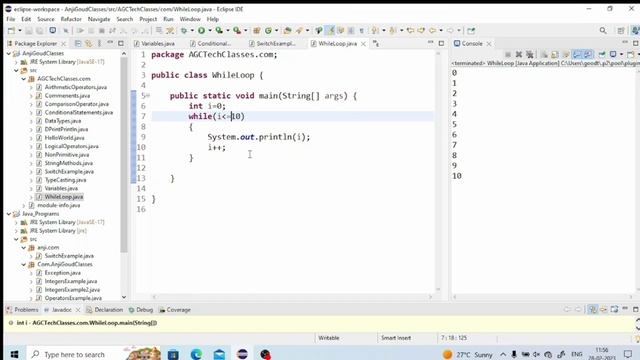
Task: Expand the JRE System Library [JavaSE-17] under AnjiGoudClasses
Action: coord(16,62)
